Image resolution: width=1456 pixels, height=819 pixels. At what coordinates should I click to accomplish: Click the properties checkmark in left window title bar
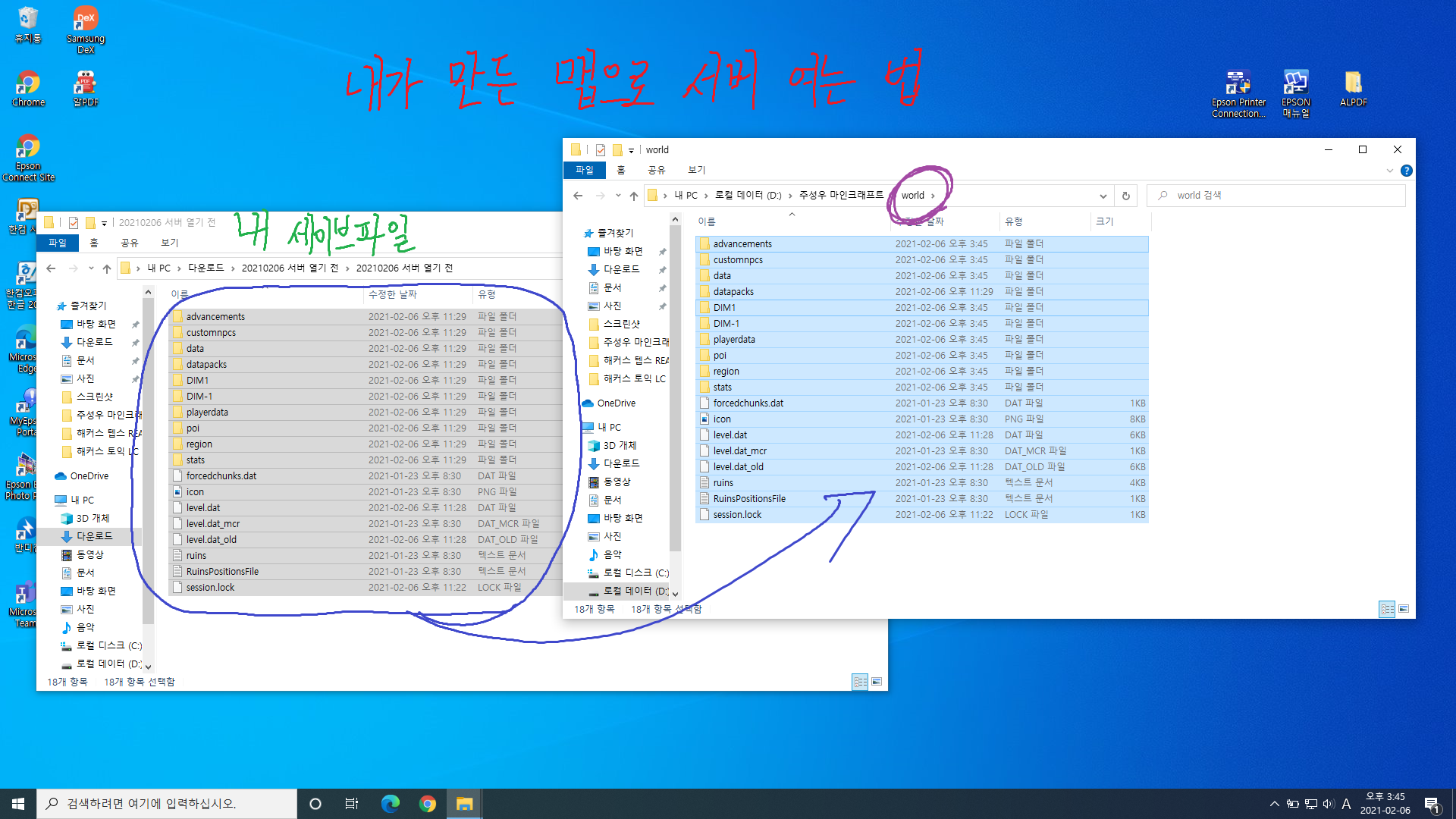pos(74,223)
